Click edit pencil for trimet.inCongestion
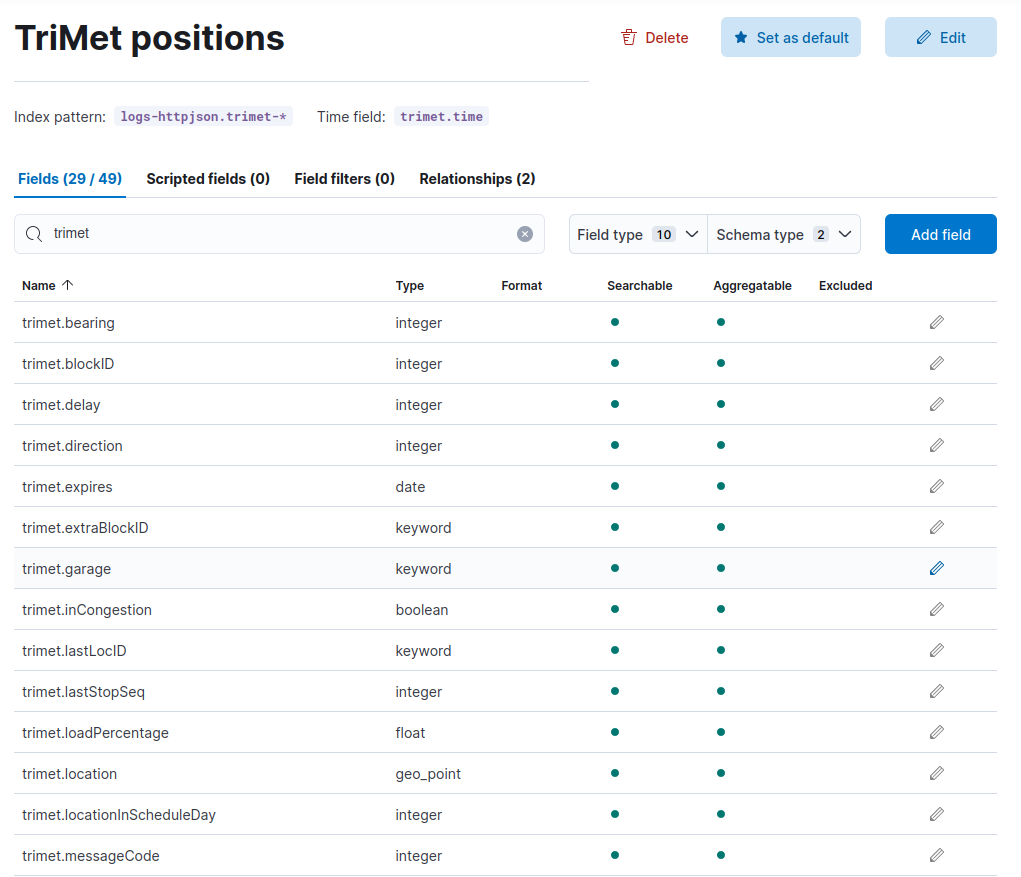The image size is (1021, 877). click(x=936, y=609)
